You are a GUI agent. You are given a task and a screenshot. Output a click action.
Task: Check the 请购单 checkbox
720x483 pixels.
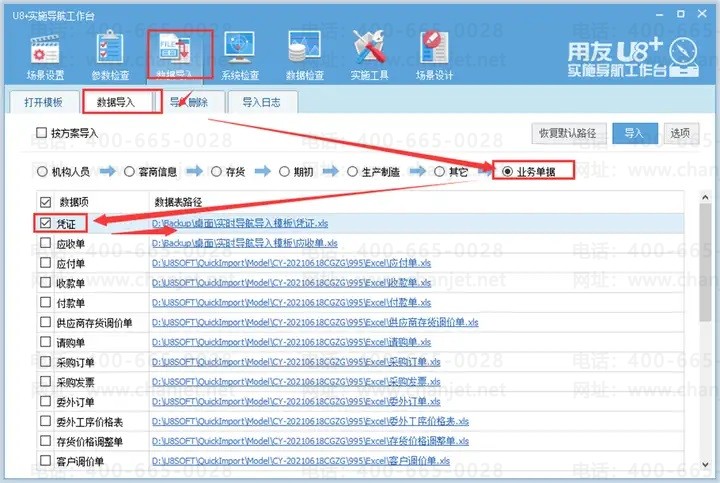click(x=45, y=342)
